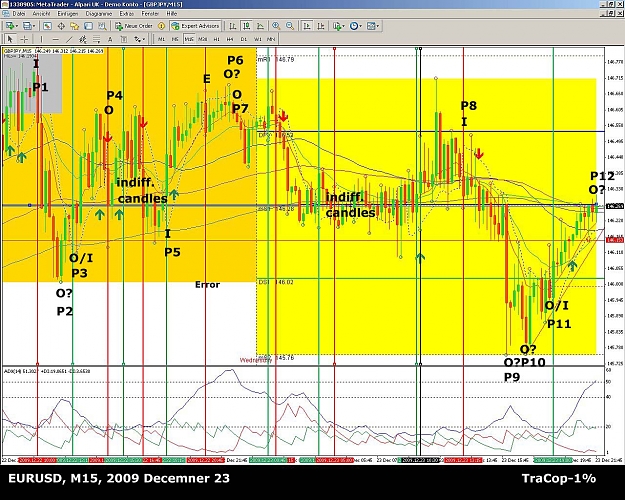Screen dimensions: 625x500
Task: Click the GBPJPY,M15 chart title label
Action: click(53, 51)
